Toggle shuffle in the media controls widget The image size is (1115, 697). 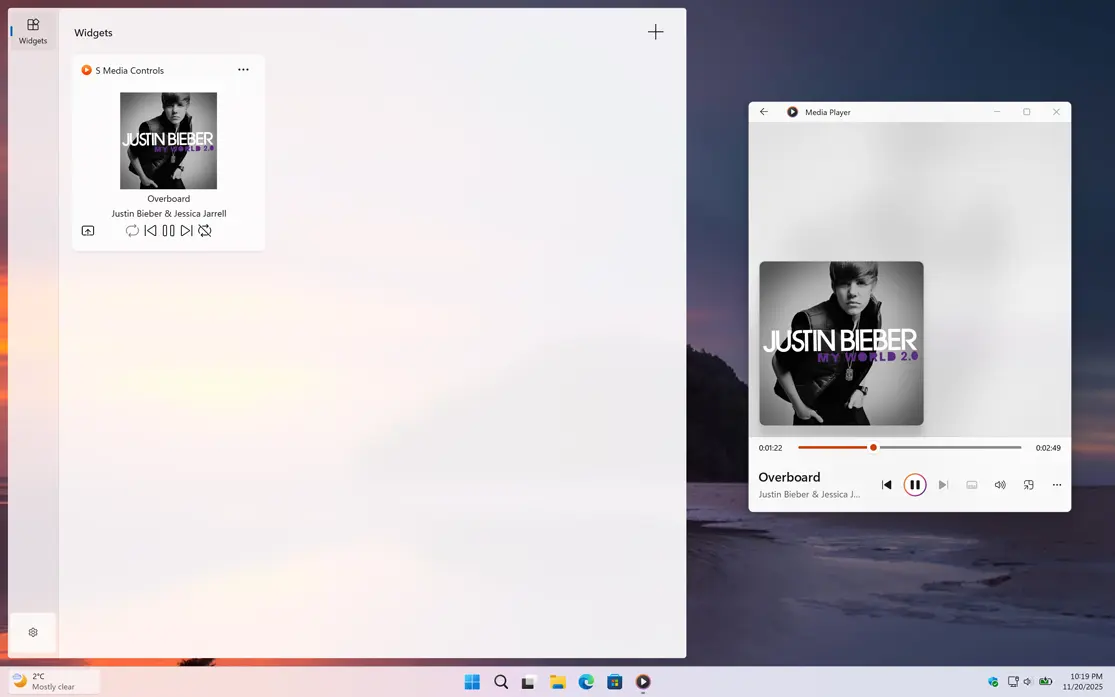click(205, 231)
